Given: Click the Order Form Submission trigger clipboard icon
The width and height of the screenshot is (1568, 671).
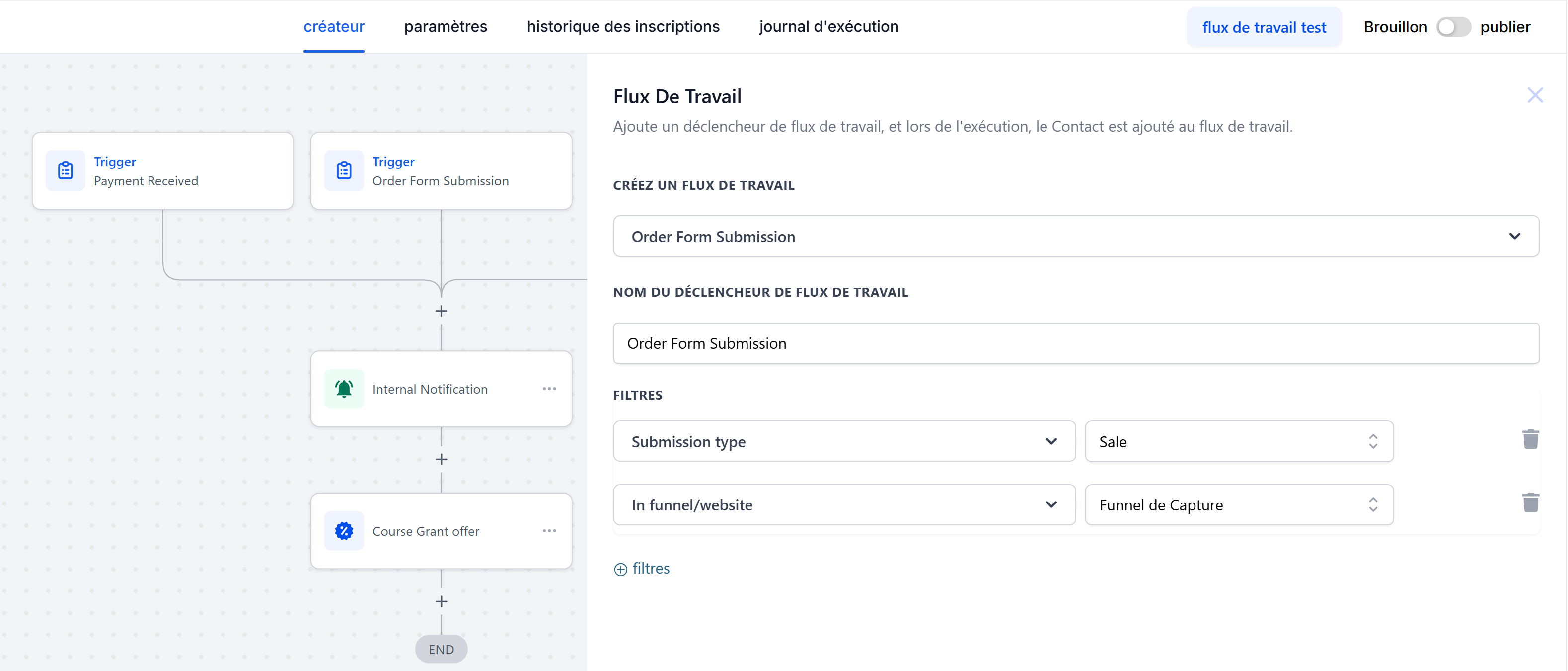Looking at the screenshot, I should click(344, 170).
